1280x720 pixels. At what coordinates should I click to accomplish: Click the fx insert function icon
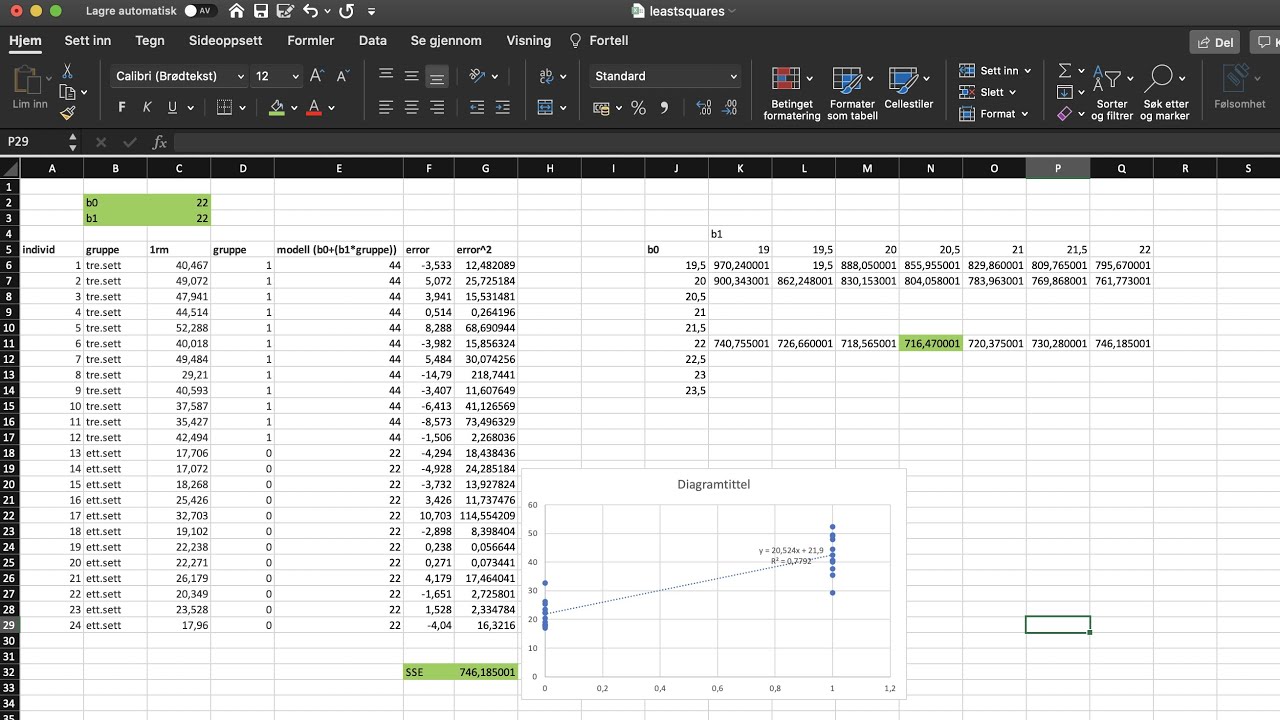(x=160, y=143)
